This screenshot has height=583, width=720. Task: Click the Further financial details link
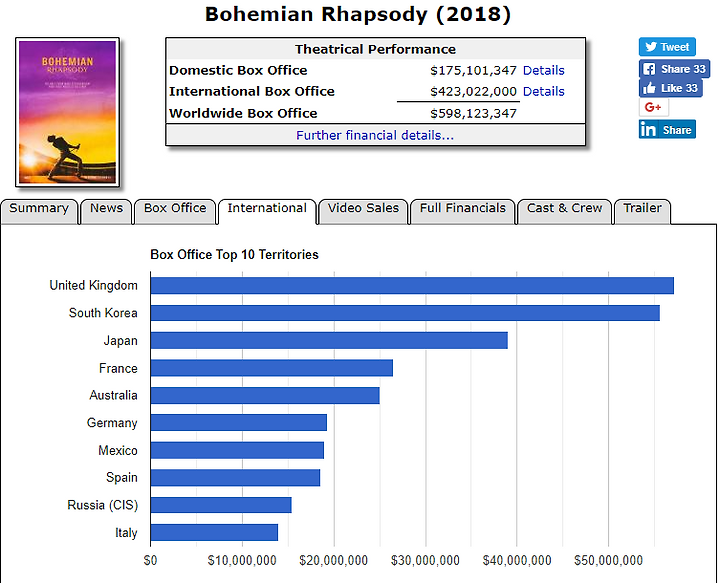click(375, 135)
